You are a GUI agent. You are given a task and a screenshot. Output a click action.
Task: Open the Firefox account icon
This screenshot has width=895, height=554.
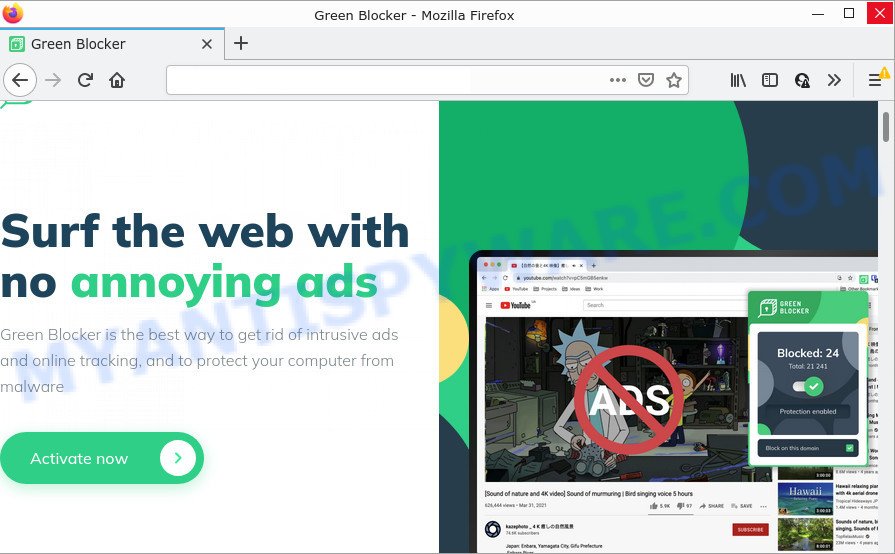click(802, 80)
